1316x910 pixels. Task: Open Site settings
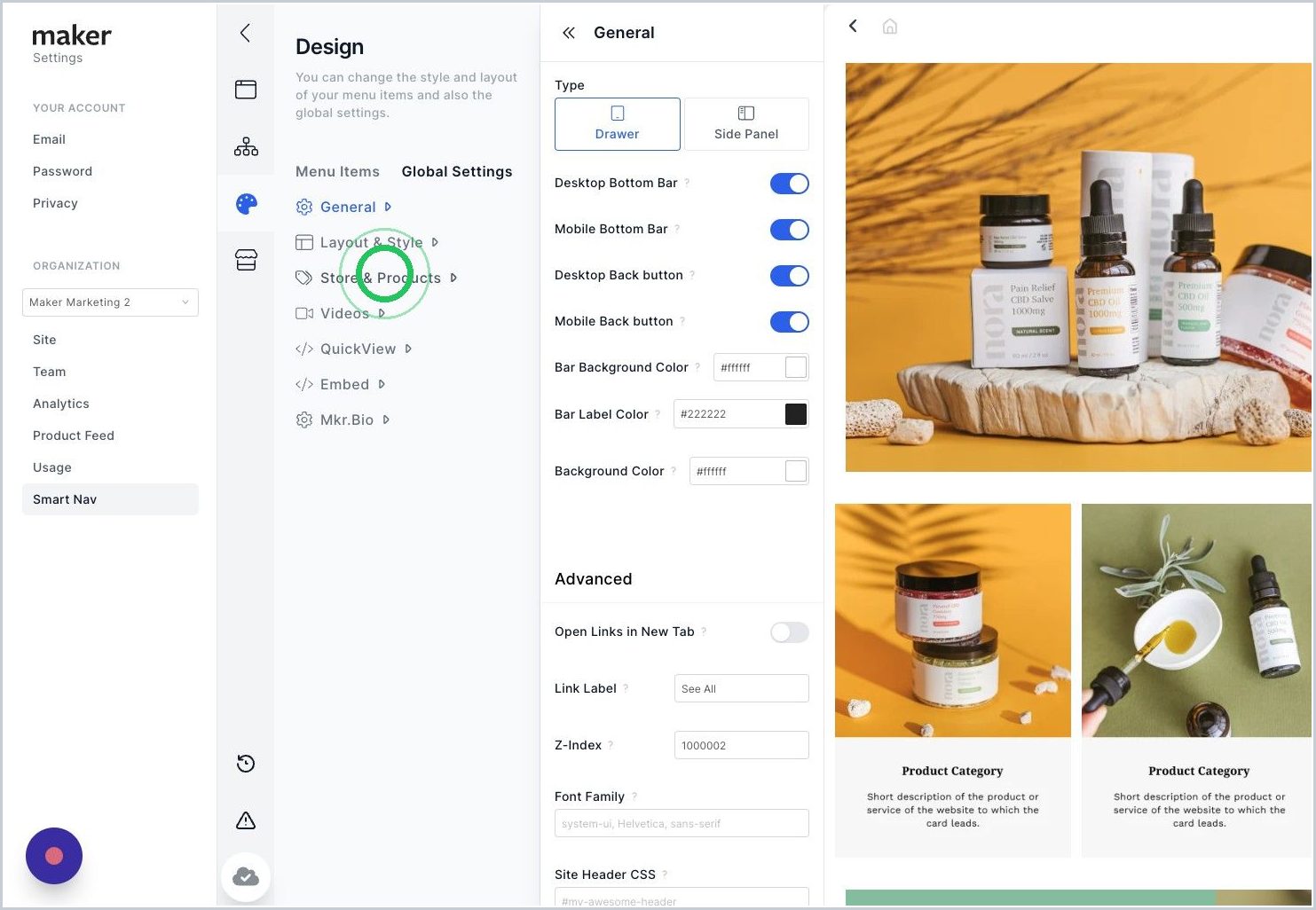(x=44, y=340)
